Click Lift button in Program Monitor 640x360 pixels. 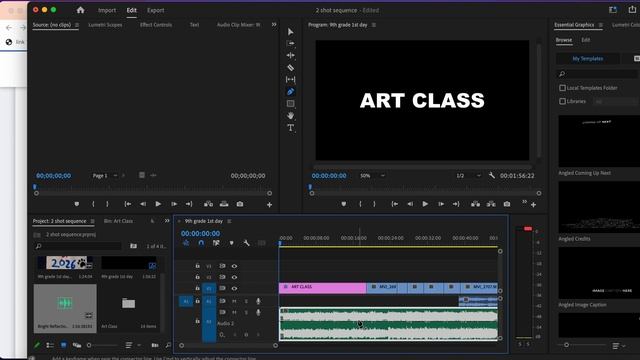click(476, 204)
